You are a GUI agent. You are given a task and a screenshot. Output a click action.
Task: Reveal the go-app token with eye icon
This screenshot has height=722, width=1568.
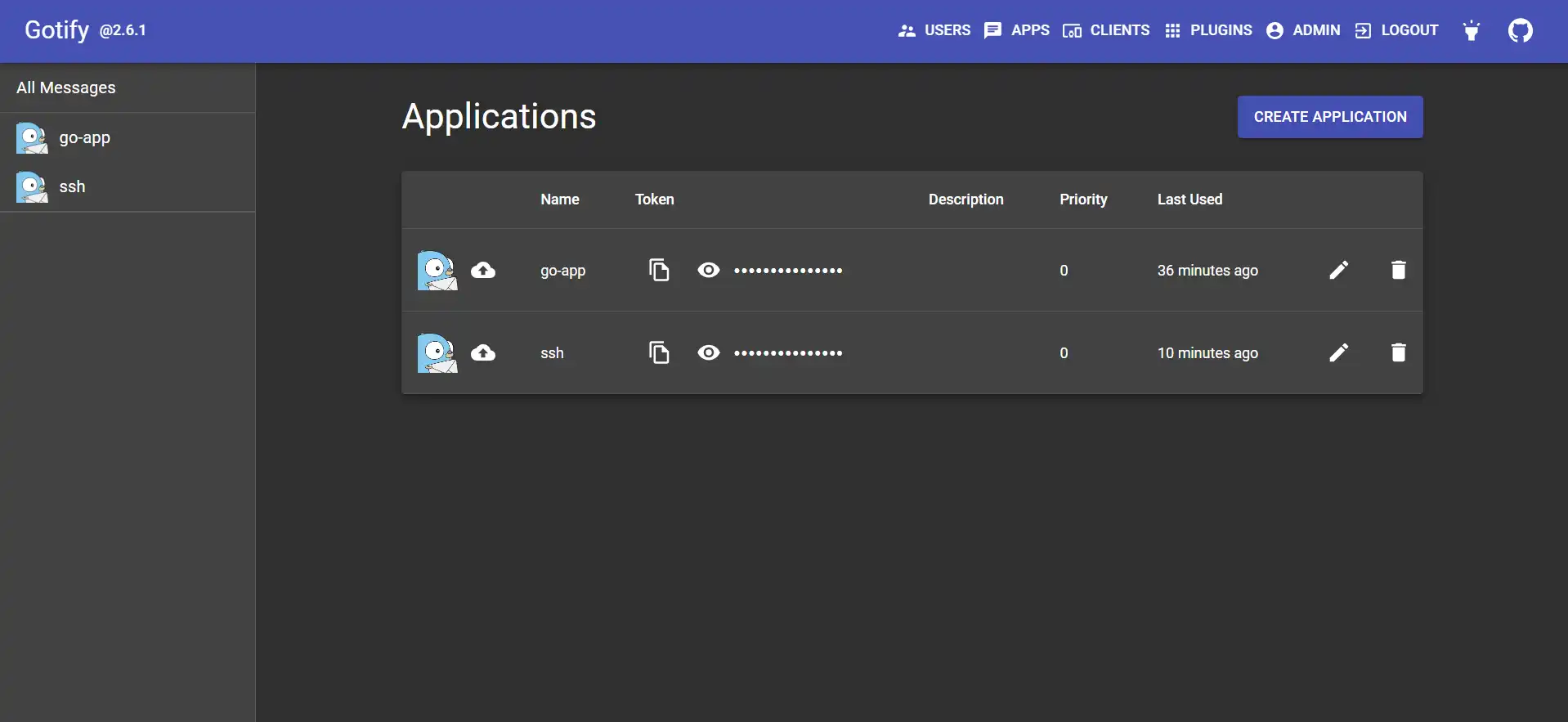(709, 270)
